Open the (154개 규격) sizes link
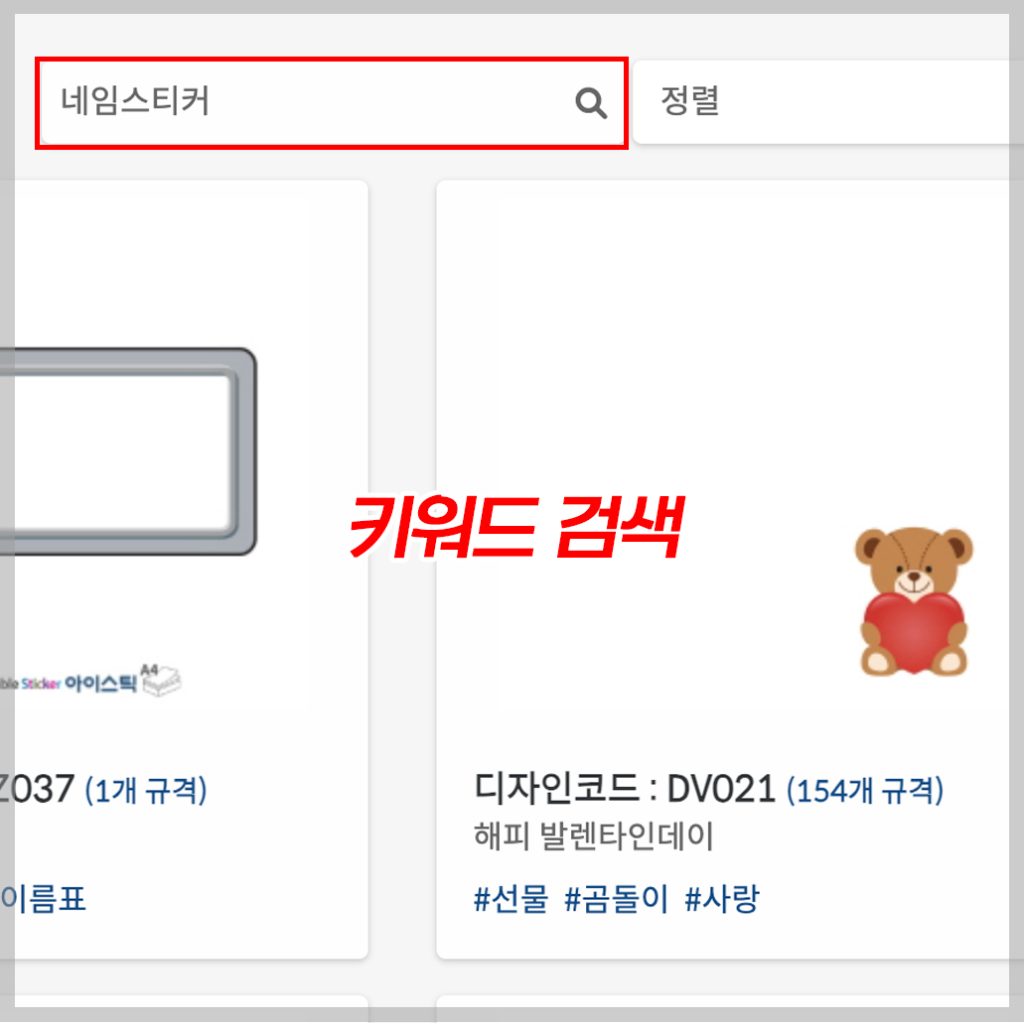Viewport: 1024px width, 1024px height. 865,790
